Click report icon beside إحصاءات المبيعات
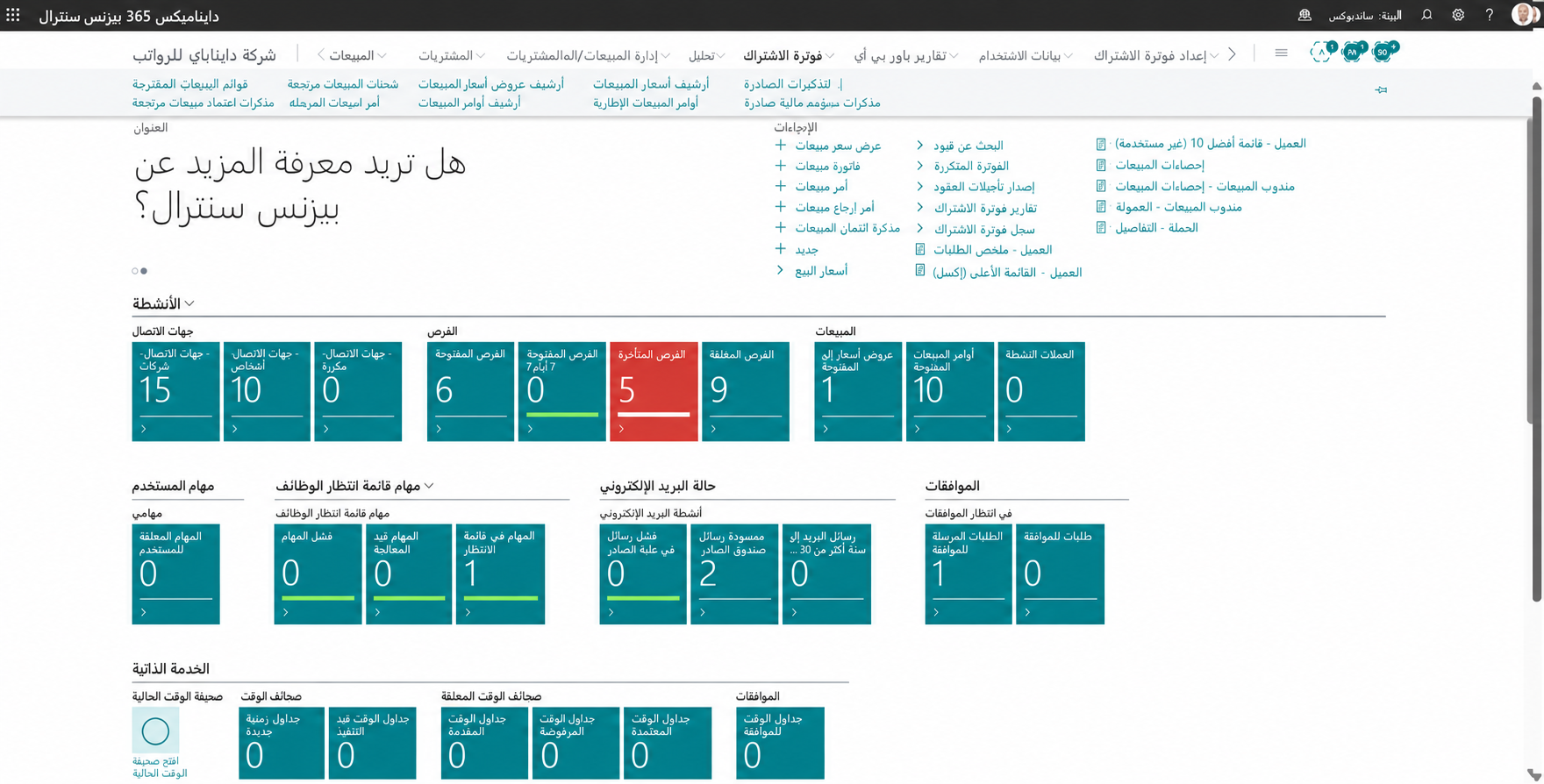Viewport: 1544px width, 784px height. (1101, 165)
